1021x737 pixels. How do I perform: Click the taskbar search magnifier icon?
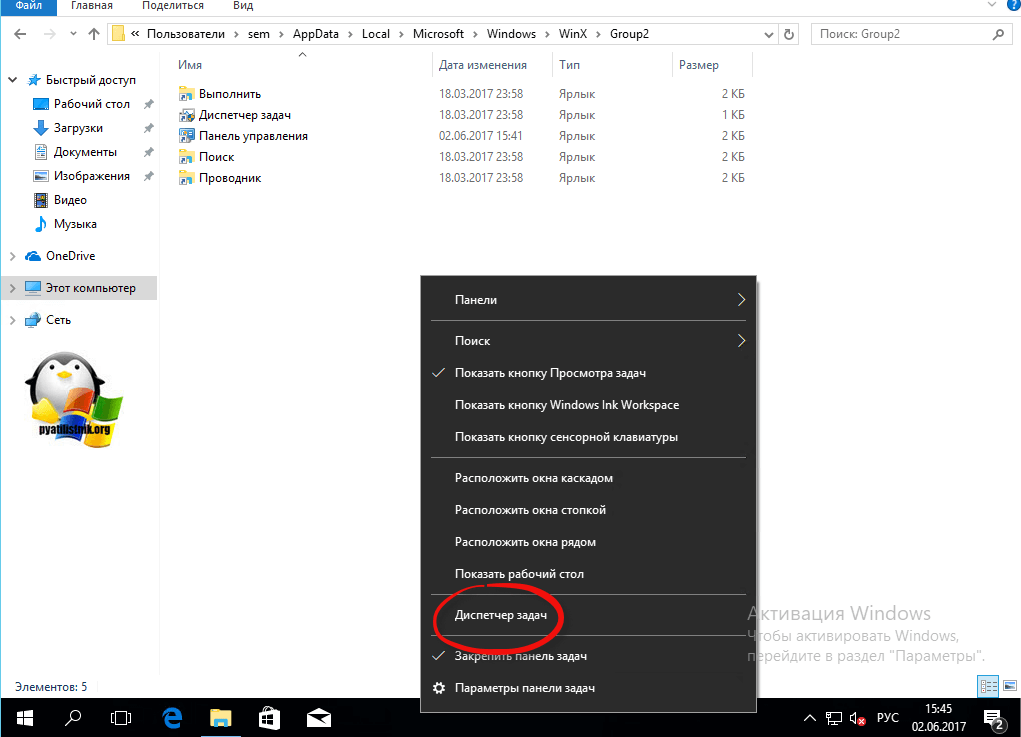73,717
